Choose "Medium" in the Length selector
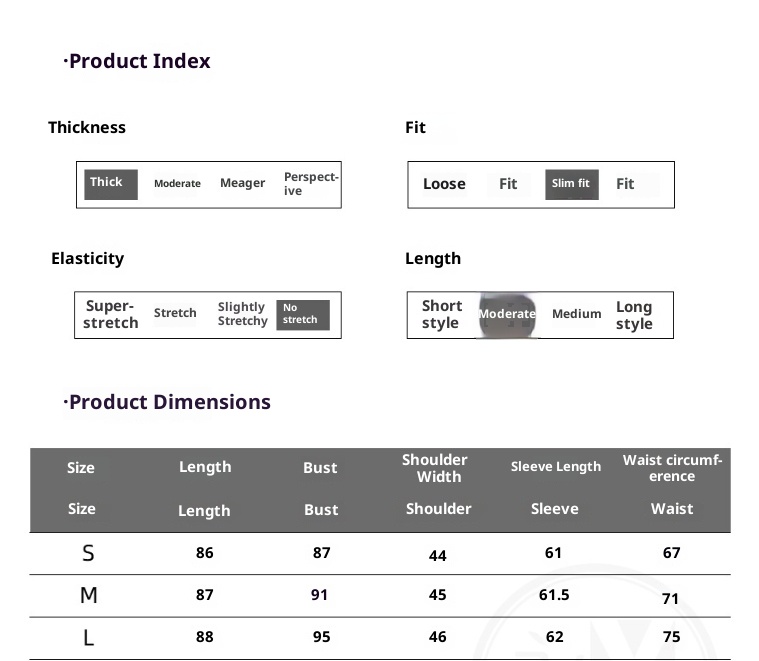 tap(577, 314)
